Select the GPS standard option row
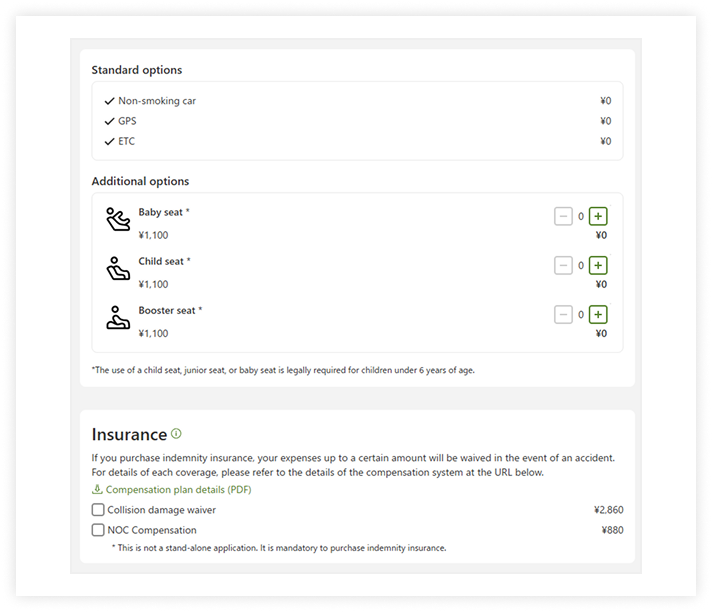The width and height of the screenshot is (712, 612). coord(357,121)
